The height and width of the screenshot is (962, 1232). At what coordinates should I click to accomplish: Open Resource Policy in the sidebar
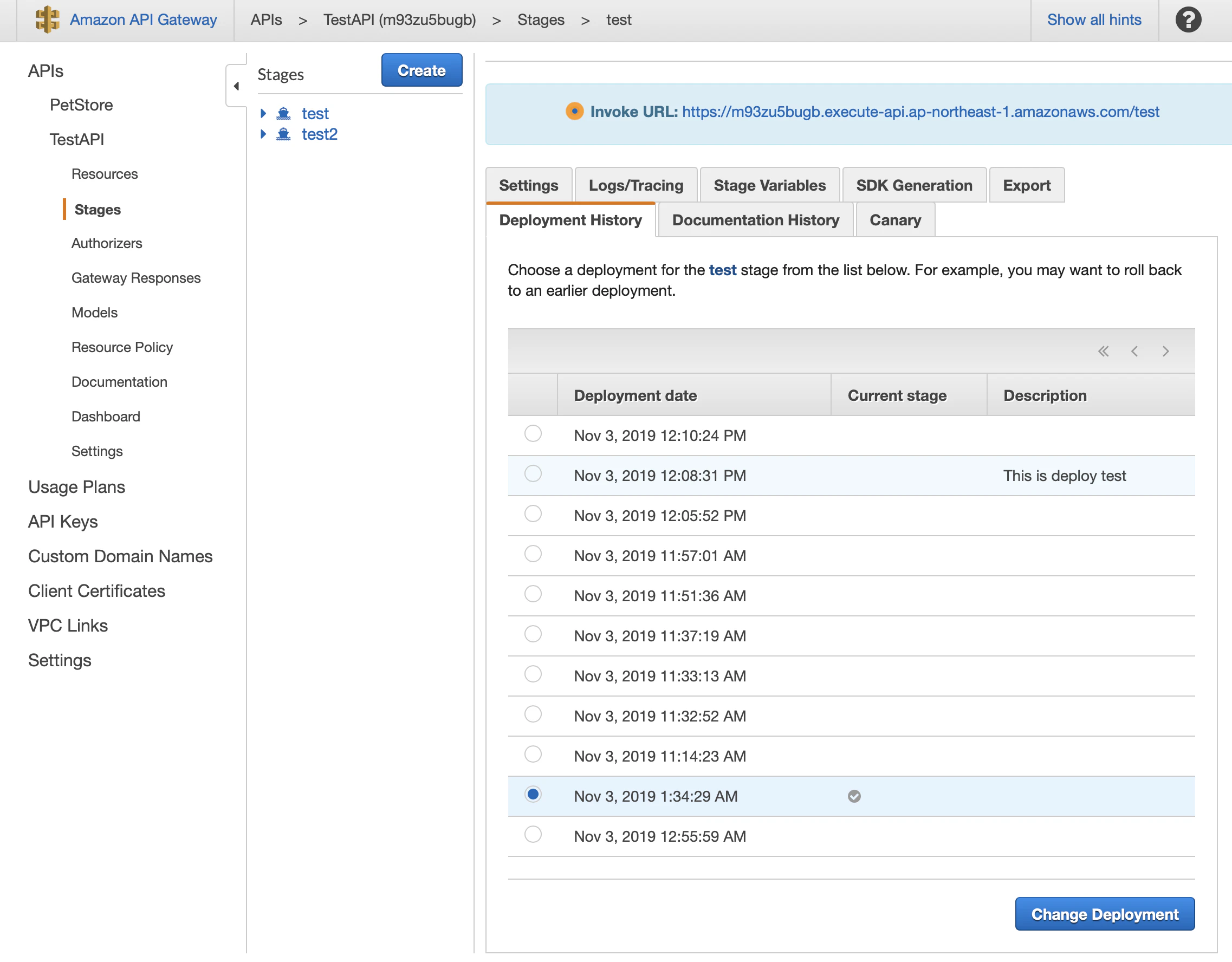coord(122,347)
